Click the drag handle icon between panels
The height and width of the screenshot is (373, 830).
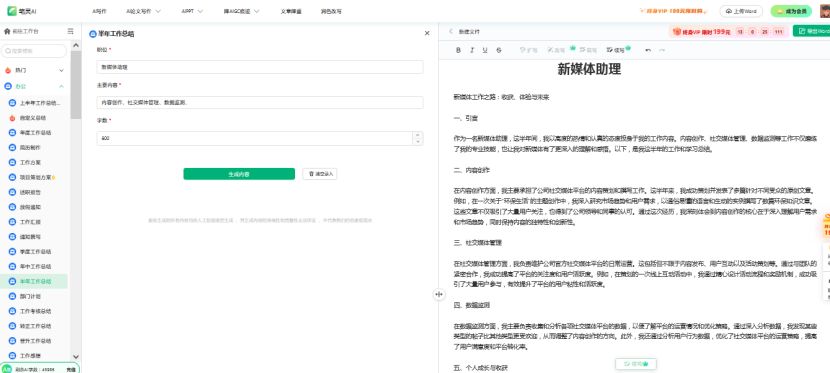(439, 294)
